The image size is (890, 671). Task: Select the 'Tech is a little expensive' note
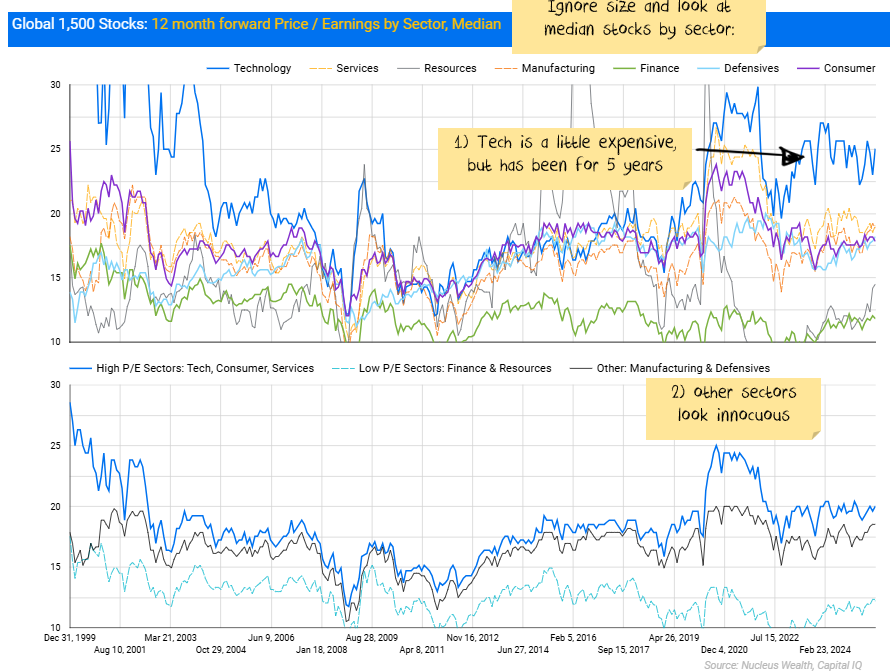pyautogui.click(x=565, y=153)
